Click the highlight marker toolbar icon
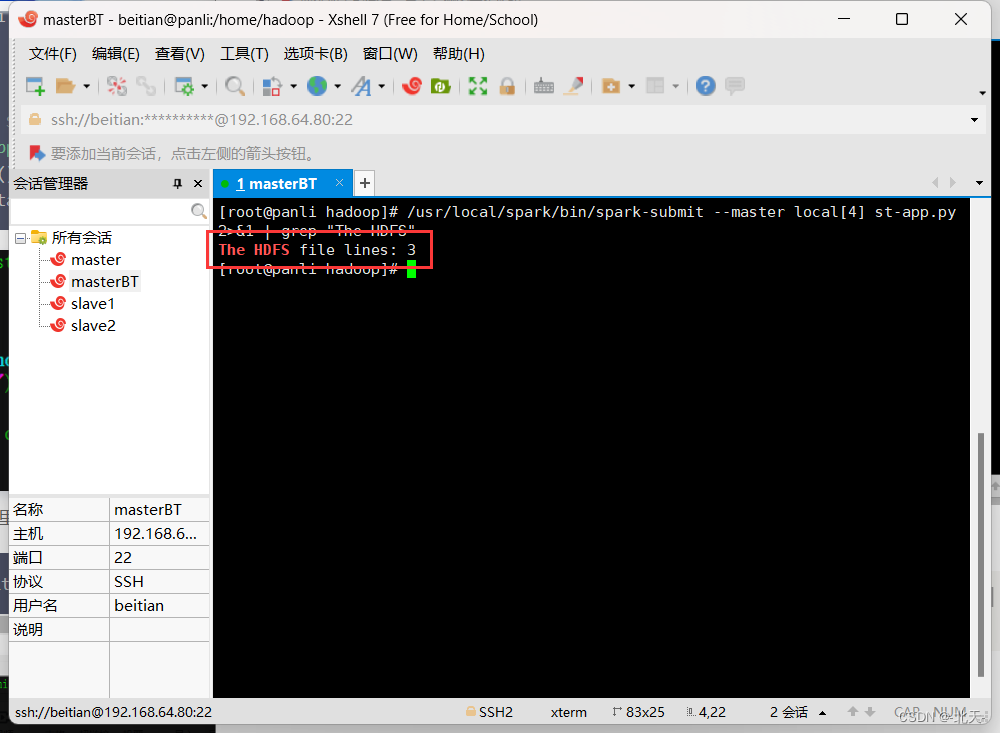The width and height of the screenshot is (1000, 733). click(x=573, y=85)
